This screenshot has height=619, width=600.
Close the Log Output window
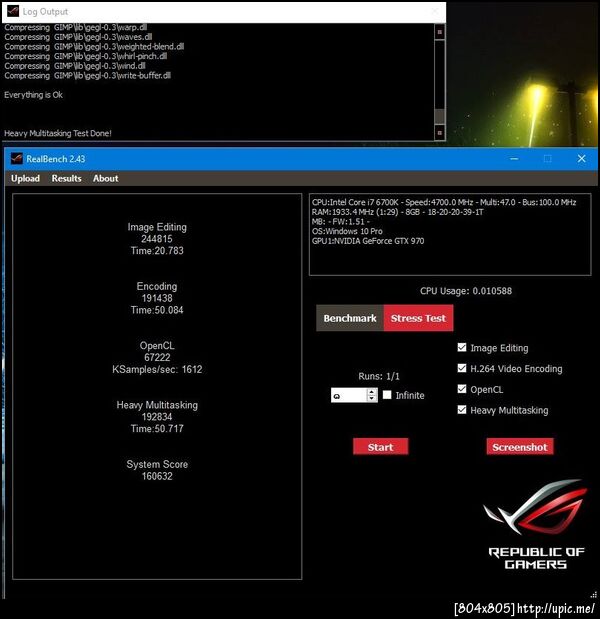click(435, 11)
